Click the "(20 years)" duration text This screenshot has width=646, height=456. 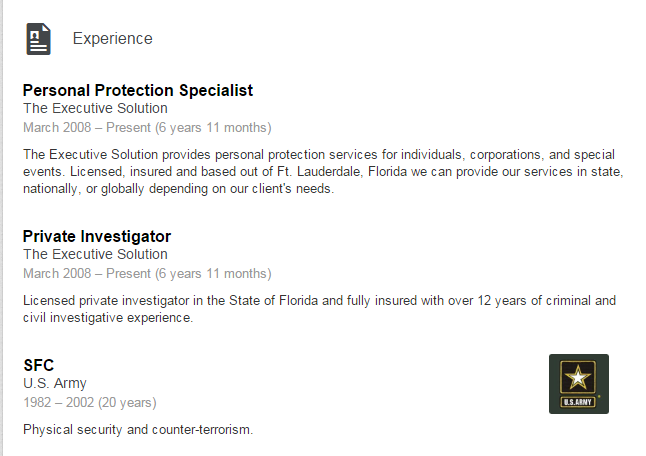[x=129, y=402]
